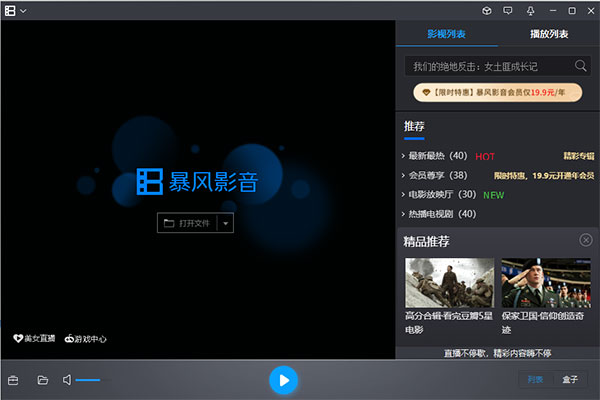Open the feedback message icon

pyautogui.click(x=508, y=11)
